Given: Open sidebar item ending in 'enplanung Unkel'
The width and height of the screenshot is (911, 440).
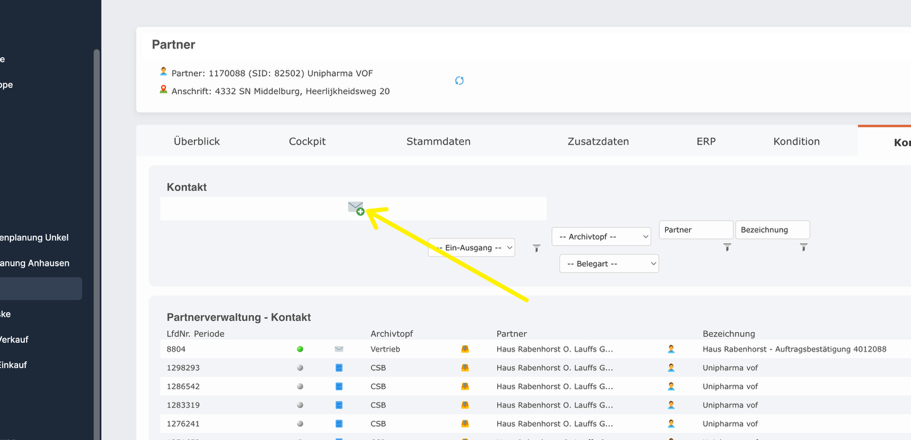Looking at the screenshot, I should pyautogui.click(x=34, y=237).
